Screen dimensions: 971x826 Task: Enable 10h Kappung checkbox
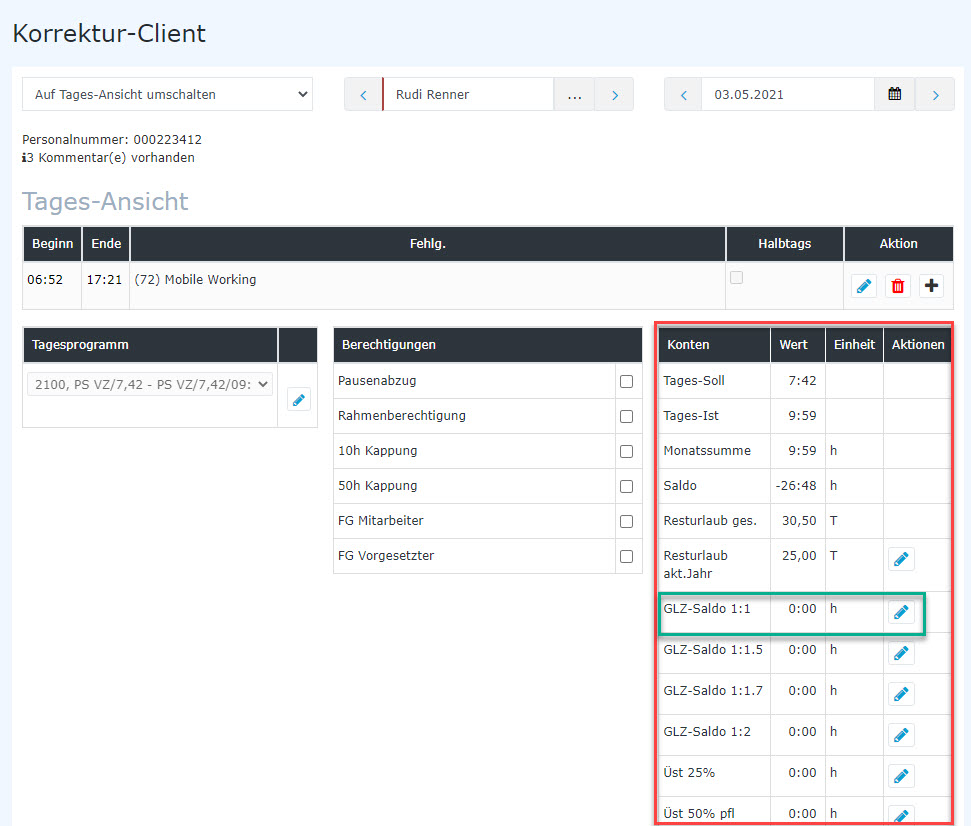(627, 451)
